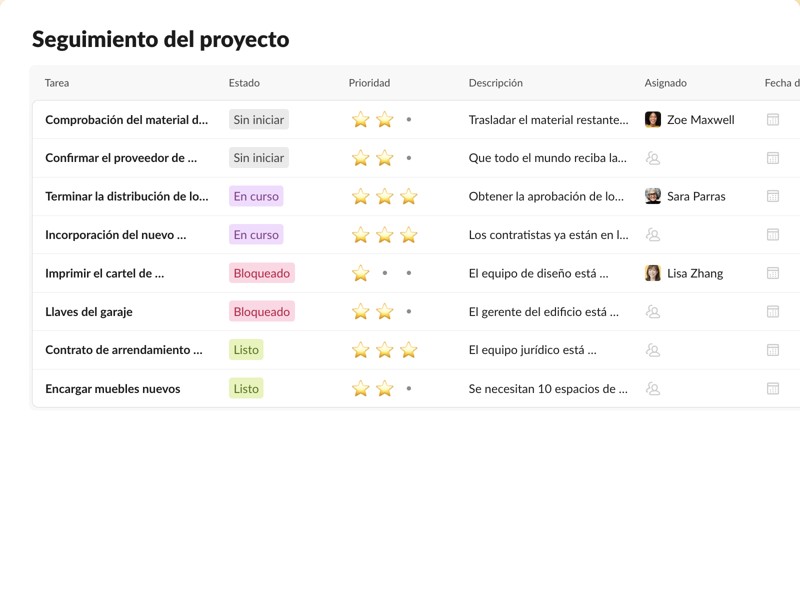Click the green Listo tag for Encargar muebles nuevos
Image resolution: width=800 pixels, height=600 pixels.
pos(246,389)
